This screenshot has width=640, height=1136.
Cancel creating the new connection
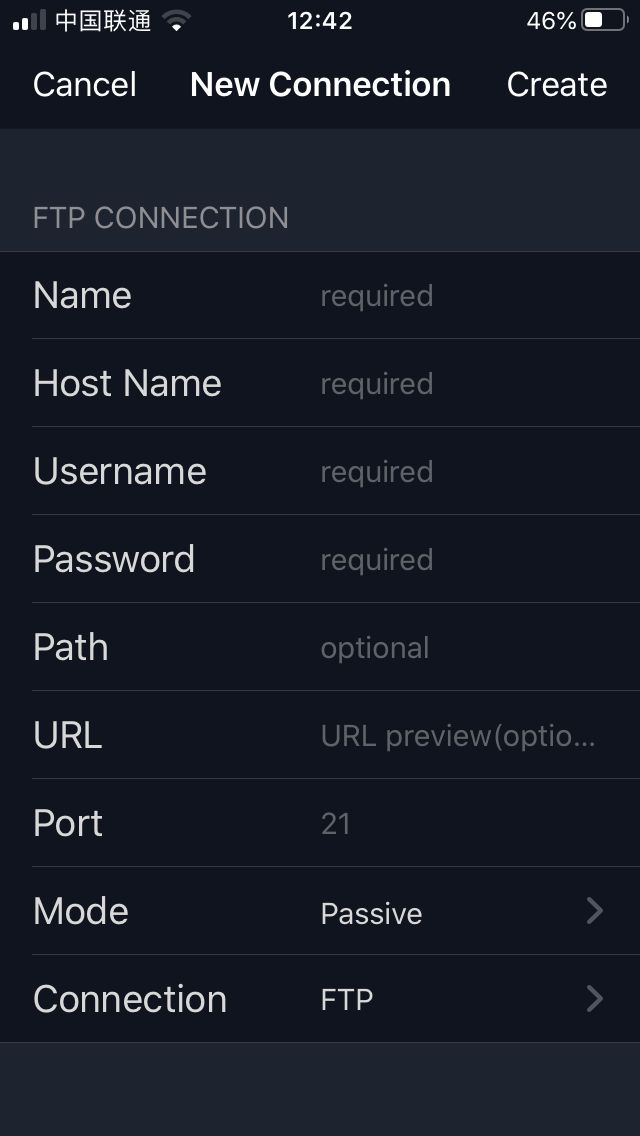pyautogui.click(x=84, y=85)
